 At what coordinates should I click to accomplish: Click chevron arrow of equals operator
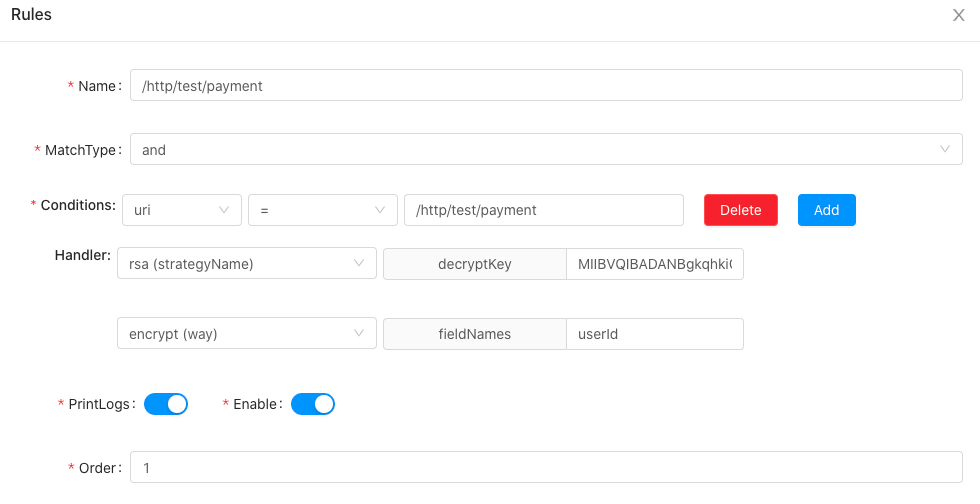tap(380, 210)
